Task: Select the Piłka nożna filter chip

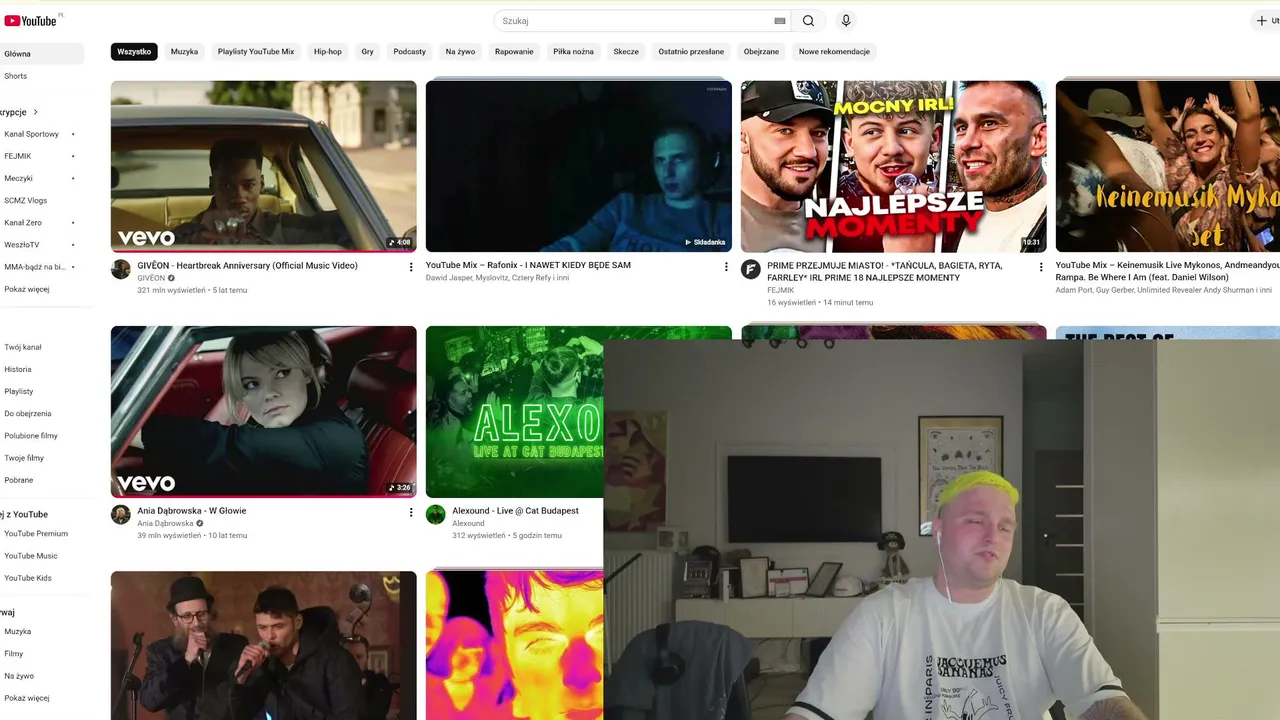Action: [573, 52]
